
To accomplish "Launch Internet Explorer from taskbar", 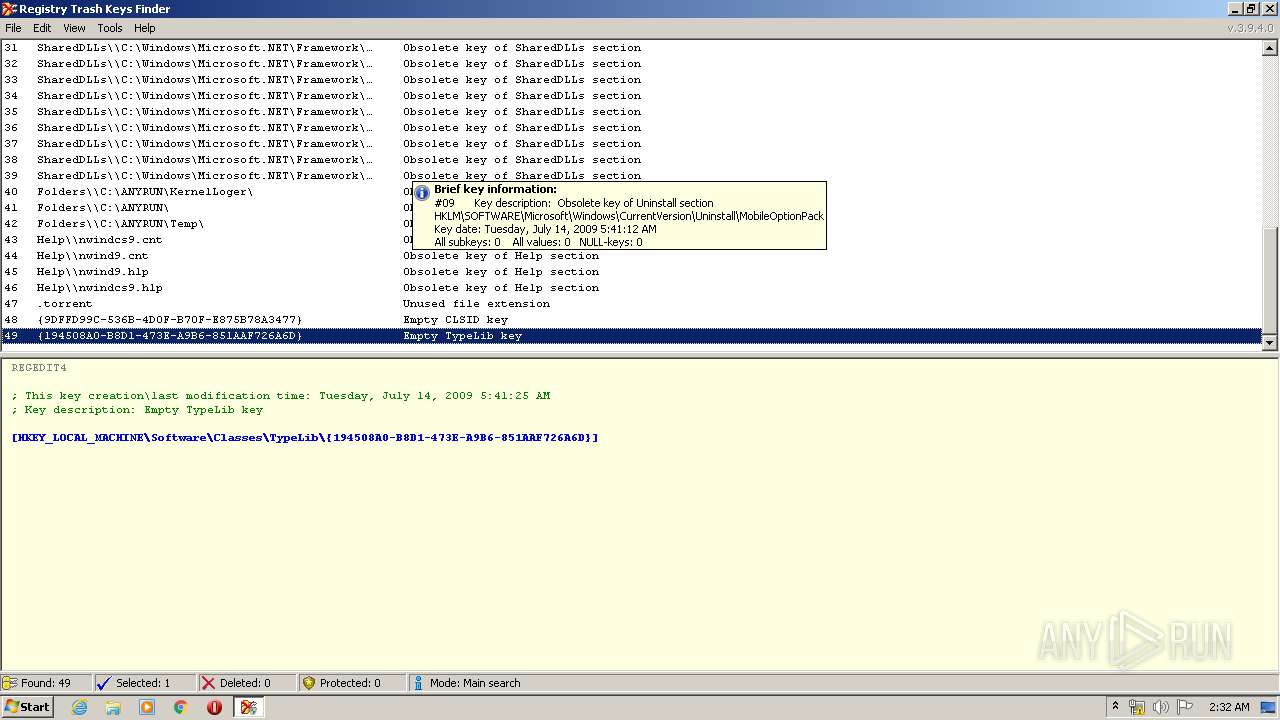I will point(79,707).
